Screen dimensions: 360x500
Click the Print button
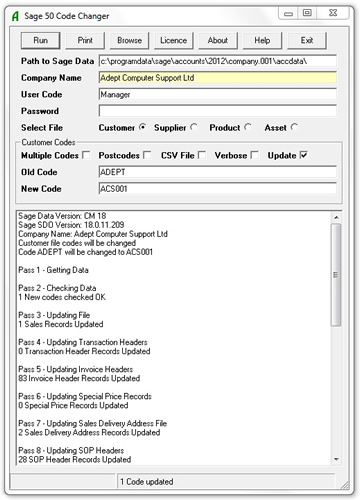pyautogui.click(x=85, y=40)
